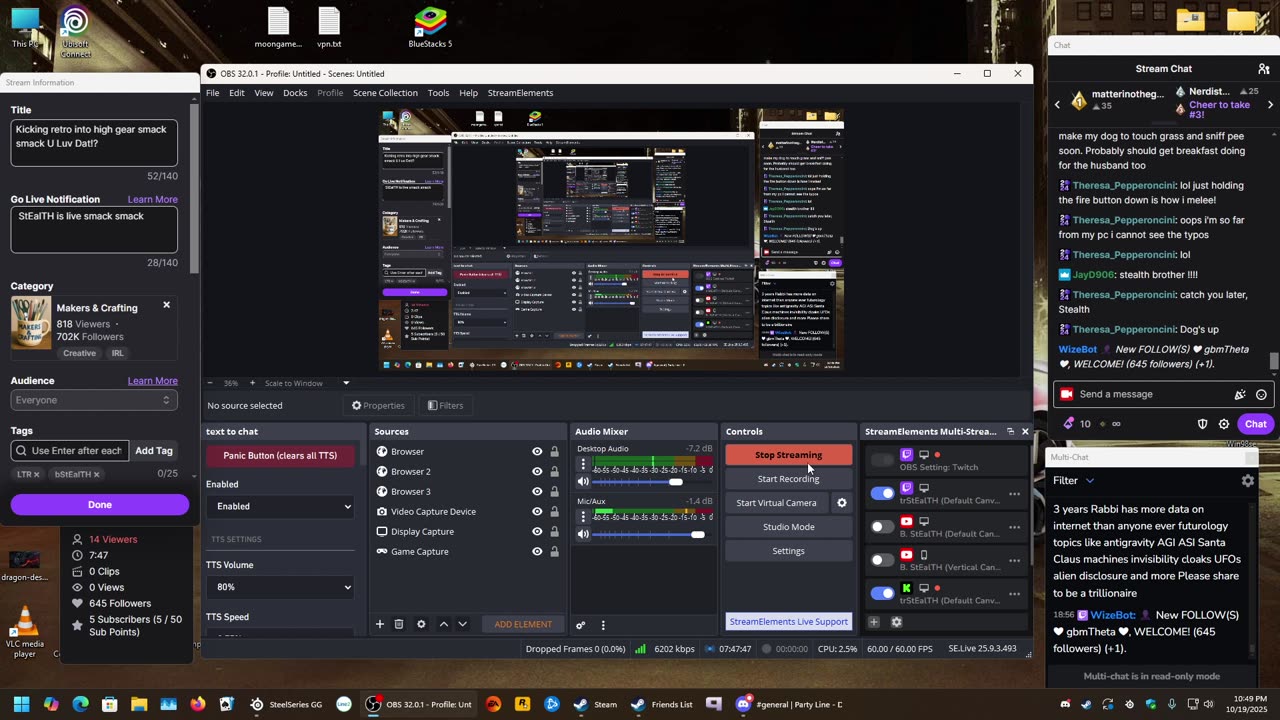Open Audio Mixer three-dot menu at bottom
1280x720 pixels.
[x=603, y=625]
